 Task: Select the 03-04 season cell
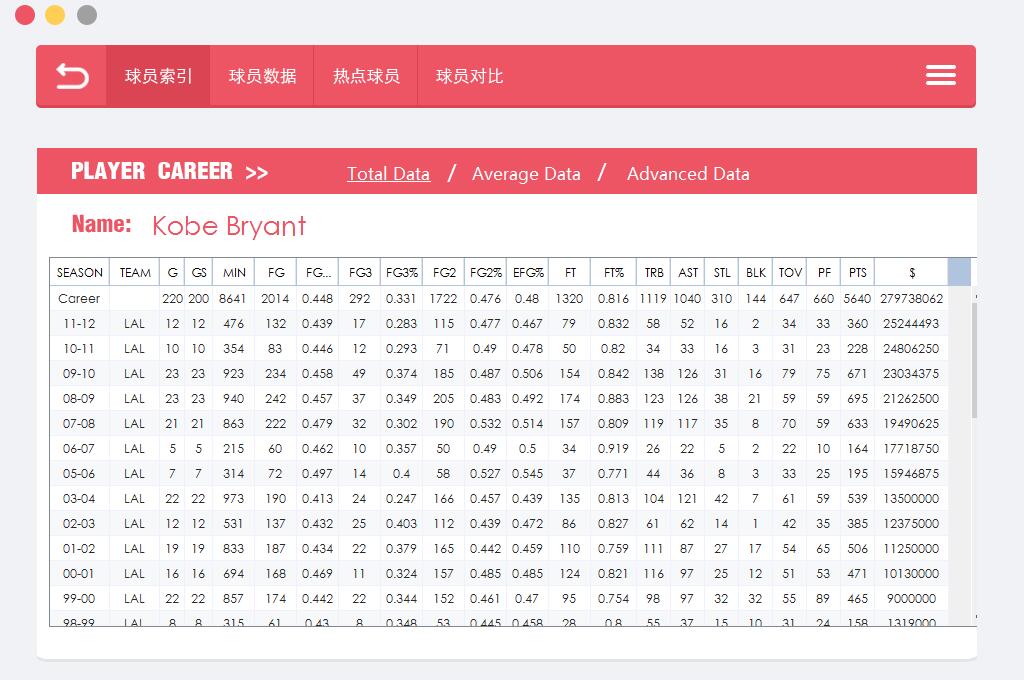[79, 498]
